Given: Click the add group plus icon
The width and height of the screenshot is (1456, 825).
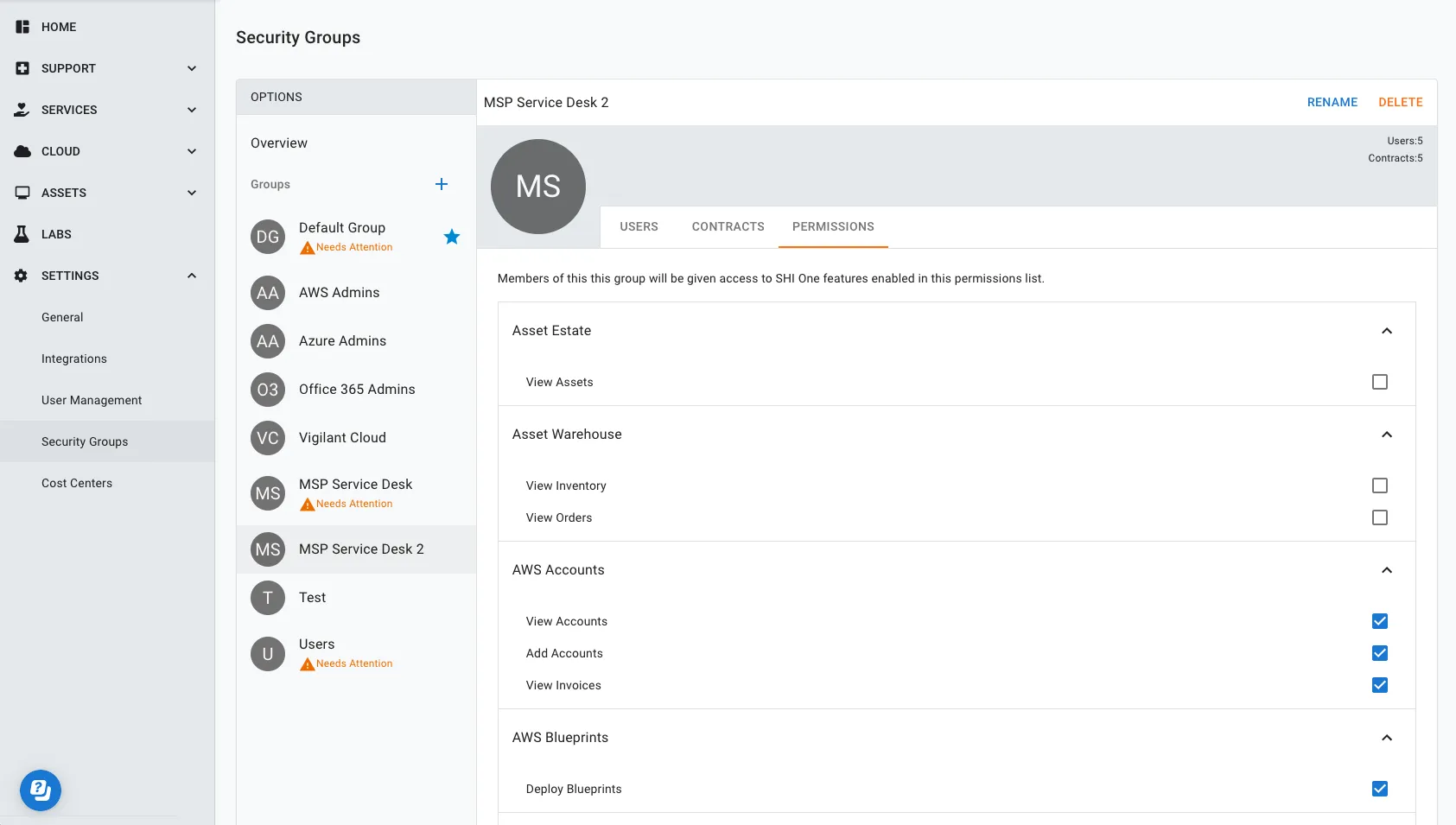Looking at the screenshot, I should tap(442, 184).
